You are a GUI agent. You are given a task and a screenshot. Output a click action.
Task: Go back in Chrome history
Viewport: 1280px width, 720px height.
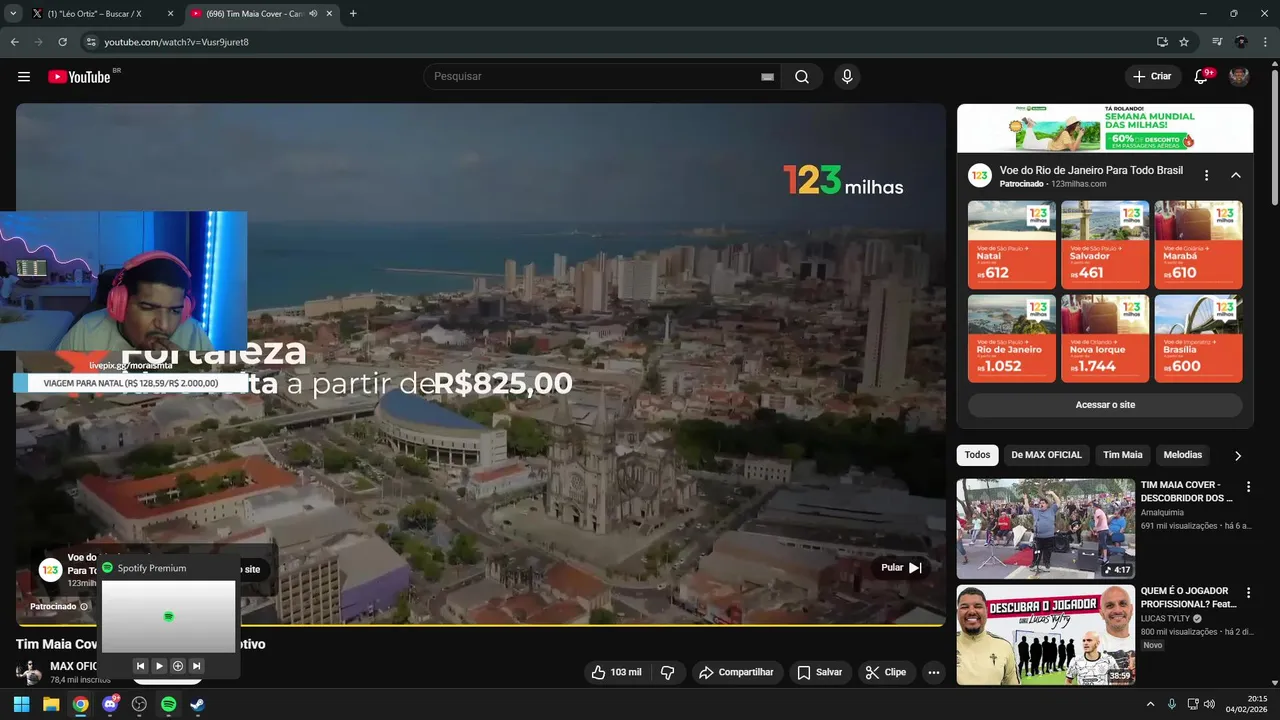point(14,42)
